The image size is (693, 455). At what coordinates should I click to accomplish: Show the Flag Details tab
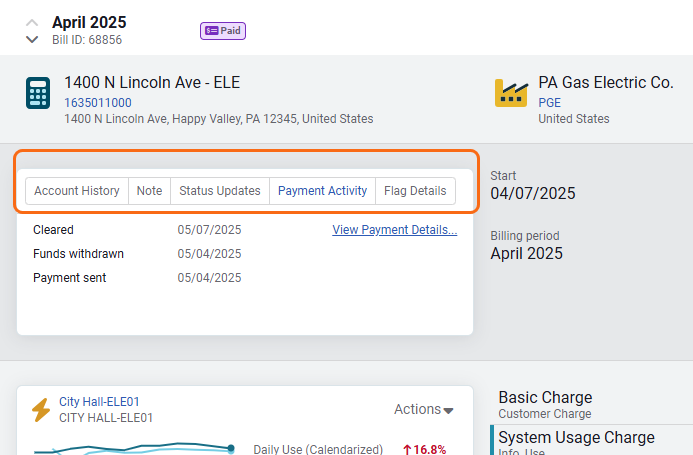[415, 191]
